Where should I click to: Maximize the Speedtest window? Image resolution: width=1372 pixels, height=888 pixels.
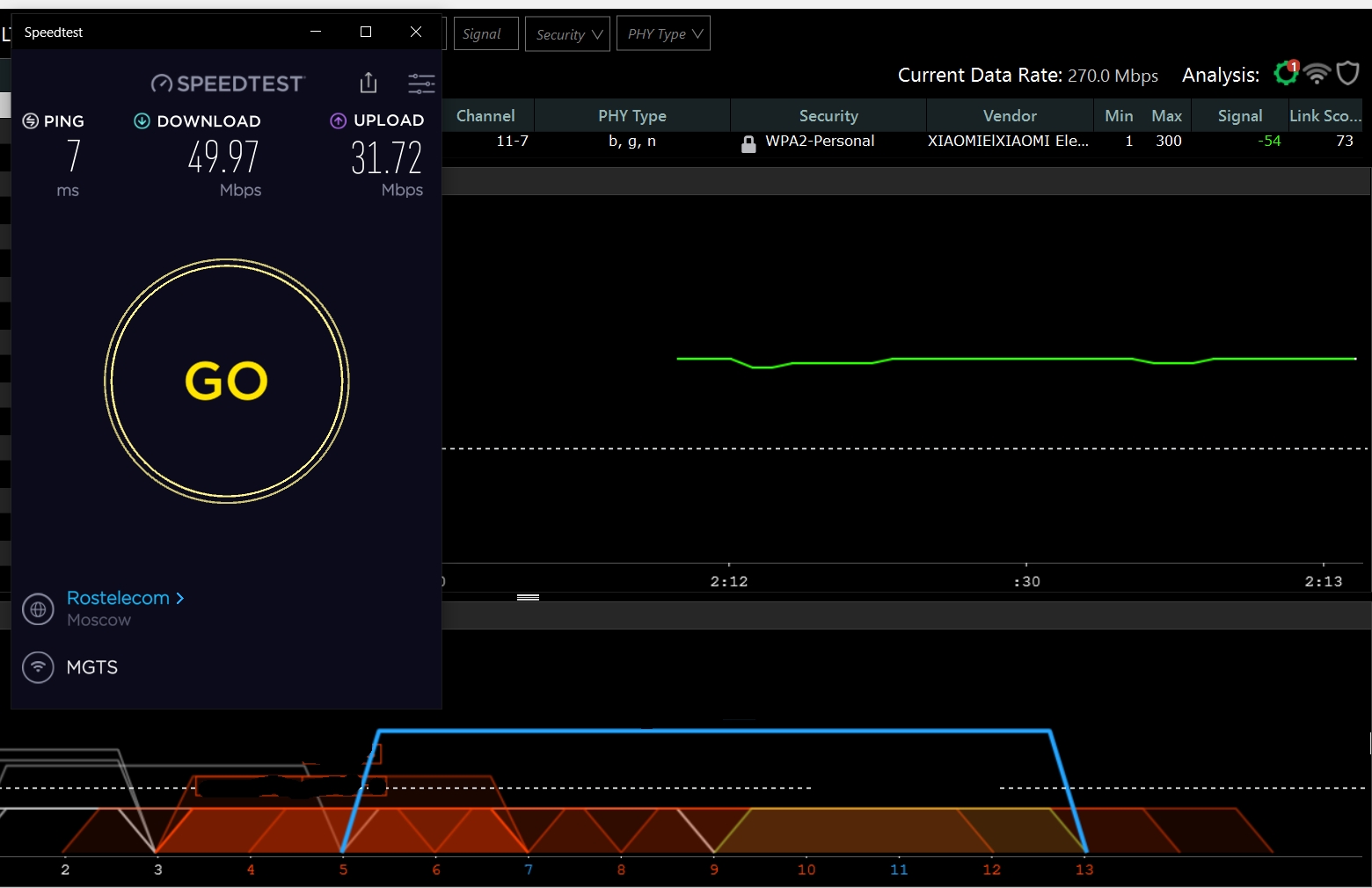(x=366, y=32)
